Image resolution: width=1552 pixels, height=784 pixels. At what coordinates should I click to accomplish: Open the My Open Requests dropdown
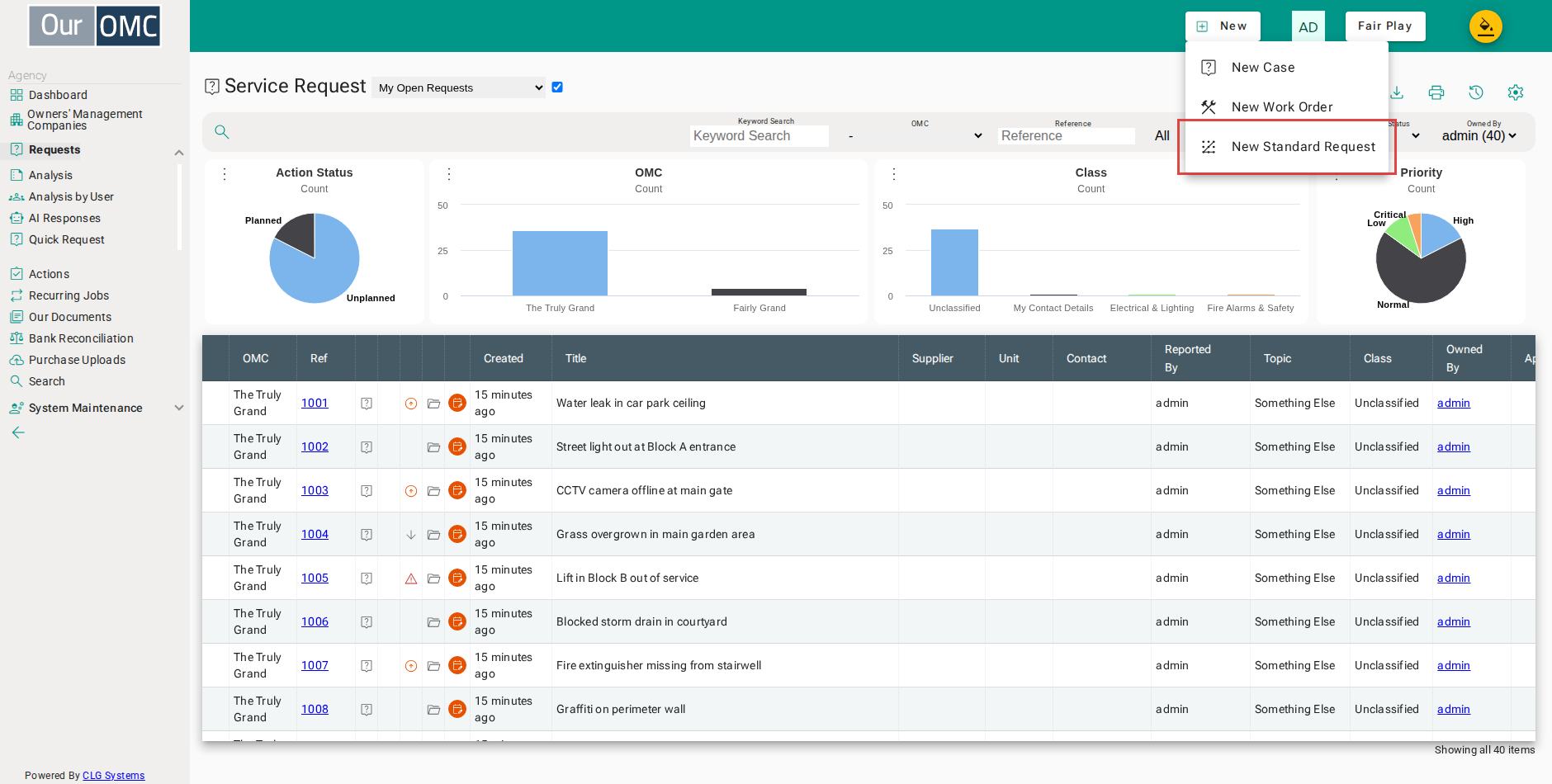[x=458, y=87]
